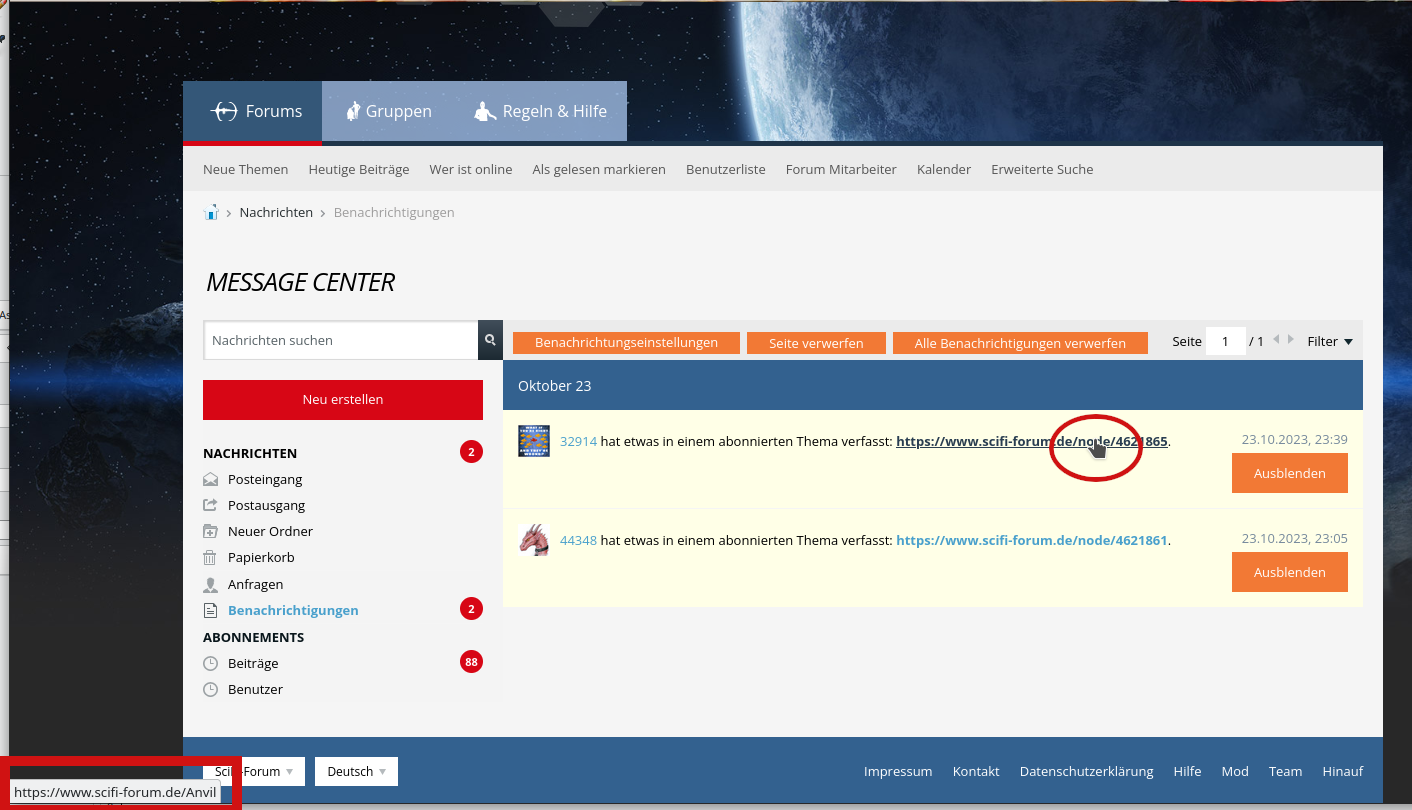Open profile of user 44348
1412x810 pixels.
tap(578, 540)
